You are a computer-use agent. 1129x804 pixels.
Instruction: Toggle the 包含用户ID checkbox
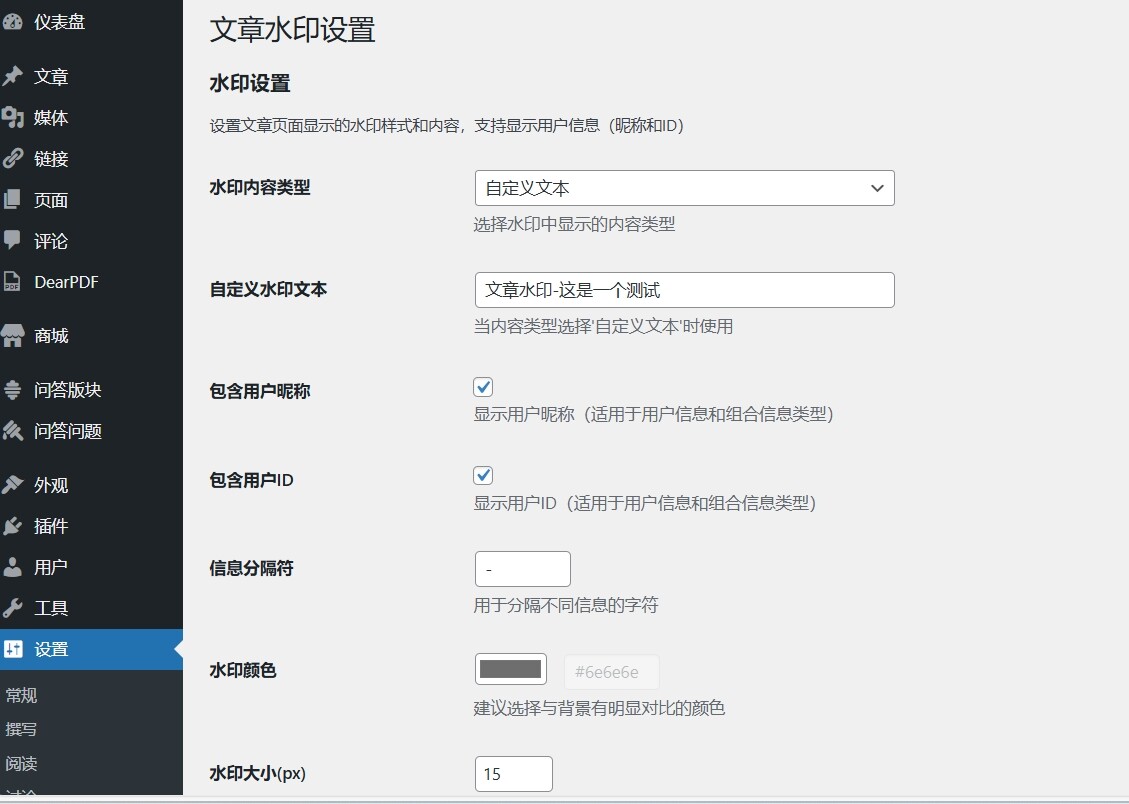483,475
